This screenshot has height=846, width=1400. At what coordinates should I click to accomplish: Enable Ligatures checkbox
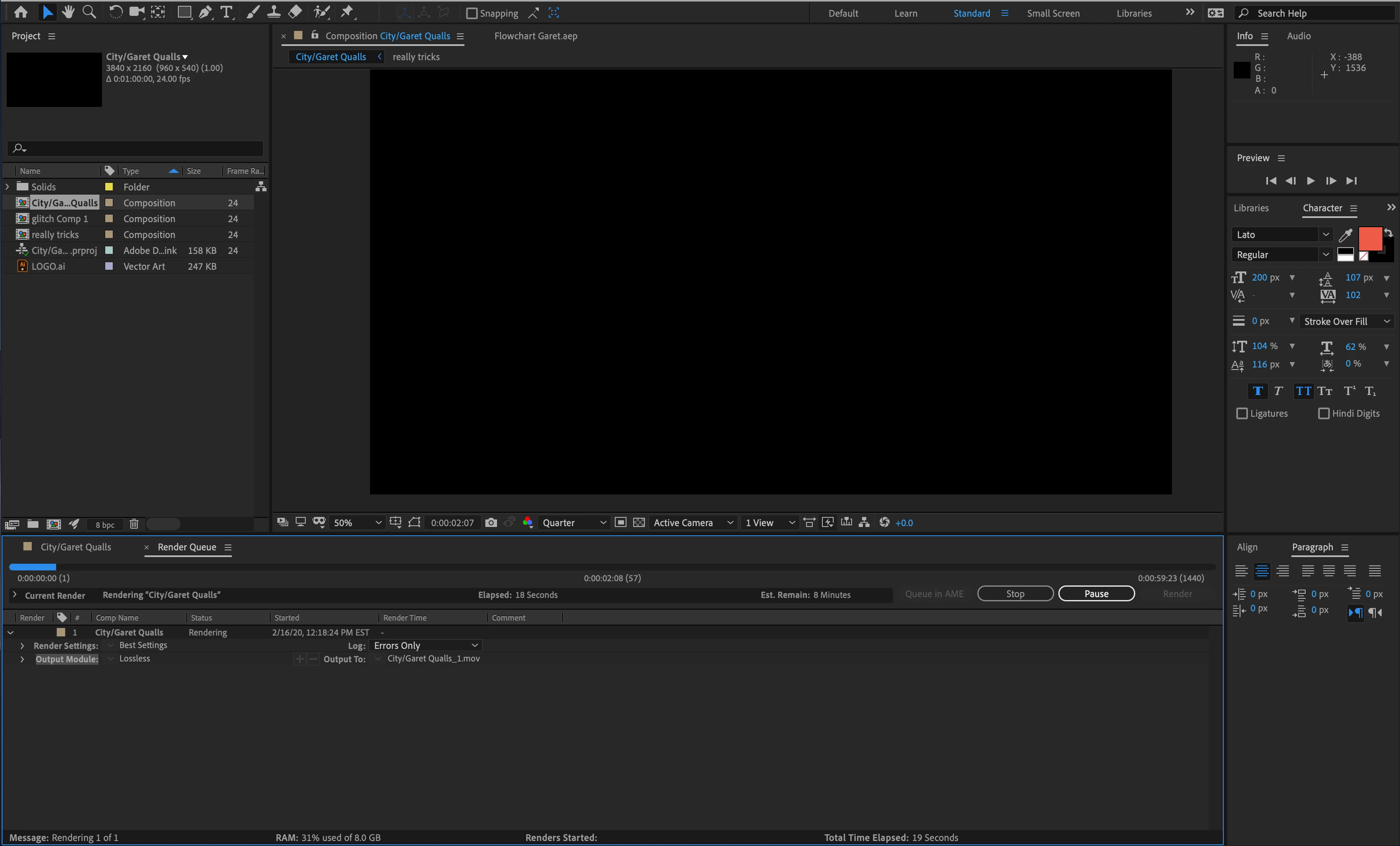point(1242,414)
